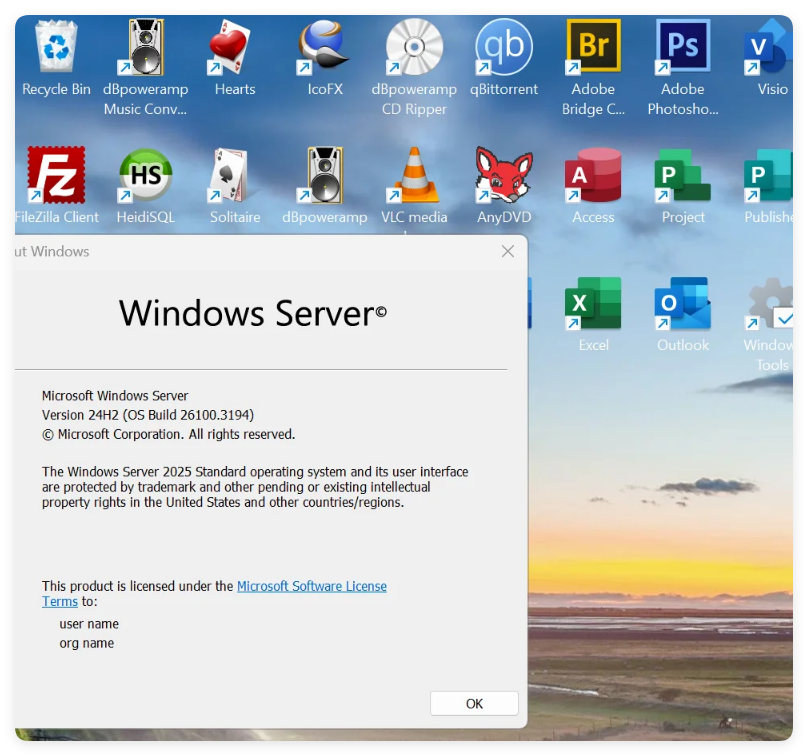808x756 pixels.
Task: Open Microsoft Project icon
Action: 683,175
